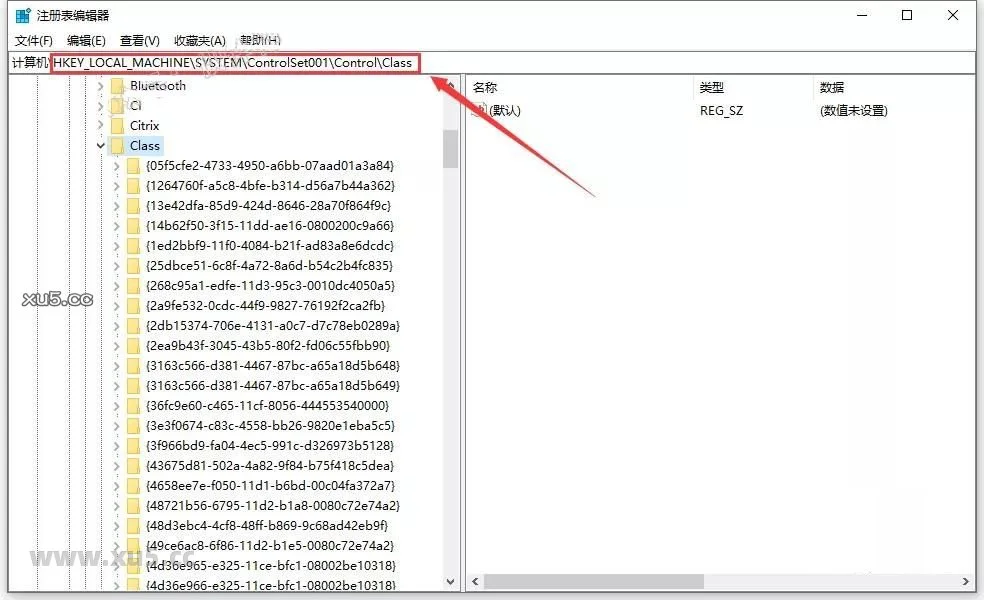Open the 查看(V) menu
This screenshot has width=984, height=600.
tap(140, 41)
